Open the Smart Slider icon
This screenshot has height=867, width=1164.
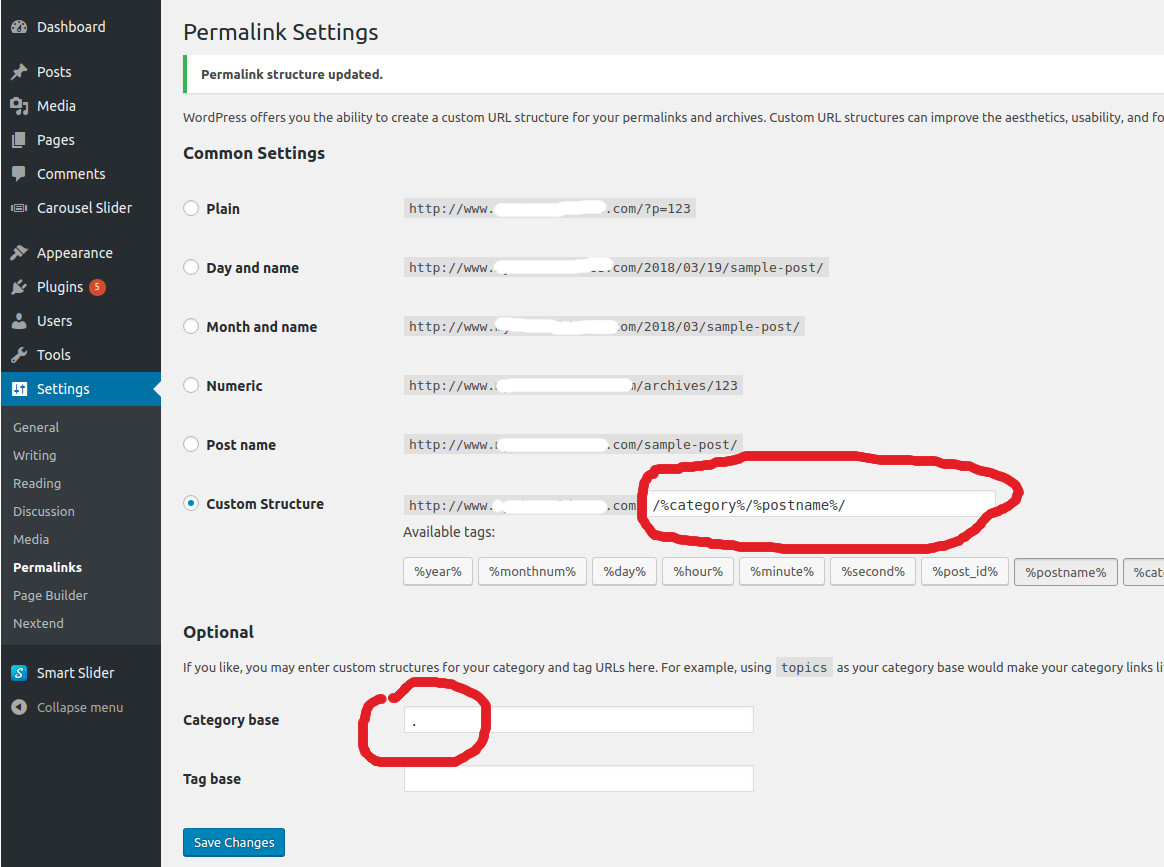tap(20, 672)
